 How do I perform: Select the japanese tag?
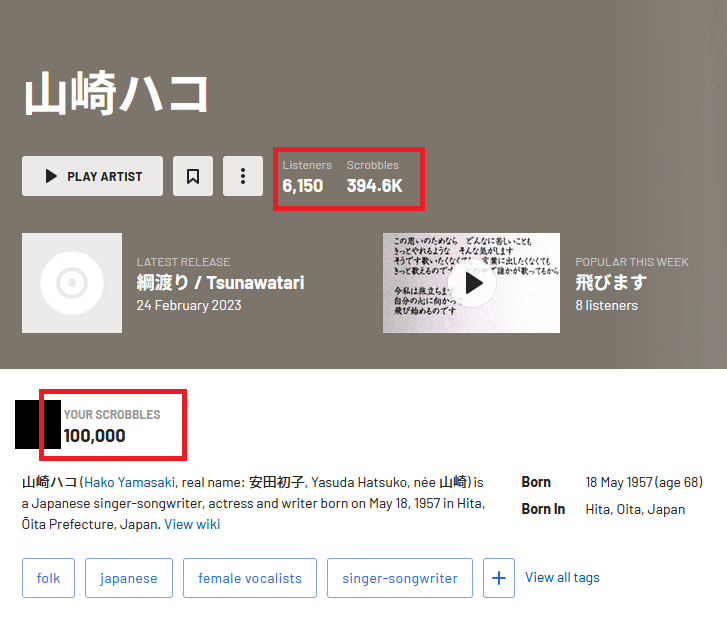click(129, 578)
